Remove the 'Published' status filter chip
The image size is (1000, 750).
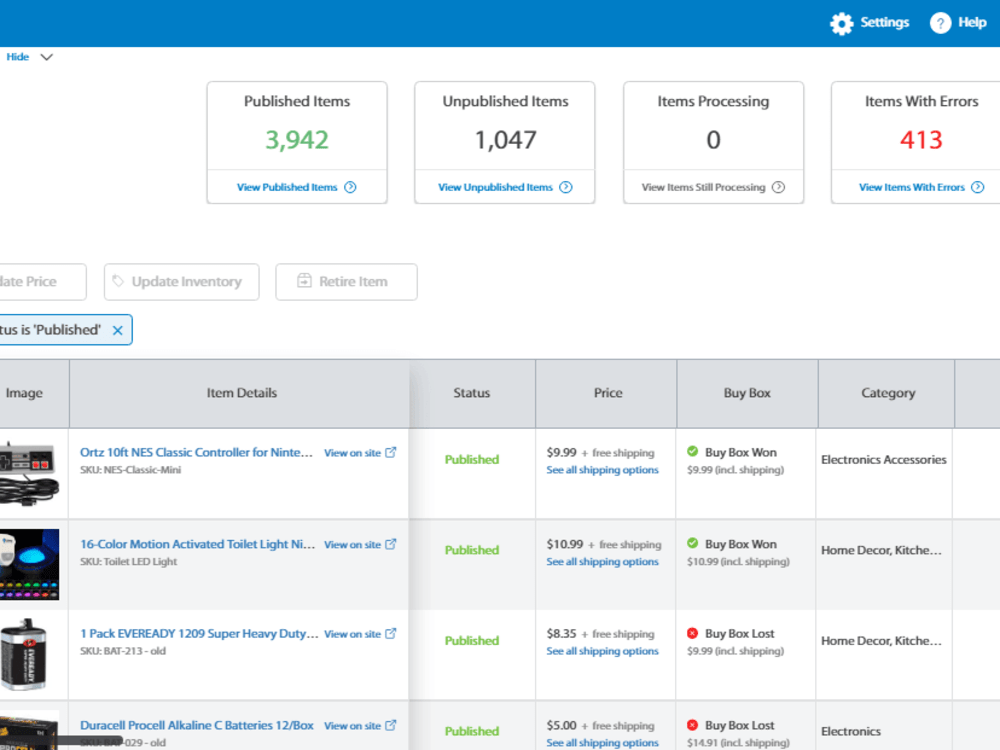pos(117,330)
